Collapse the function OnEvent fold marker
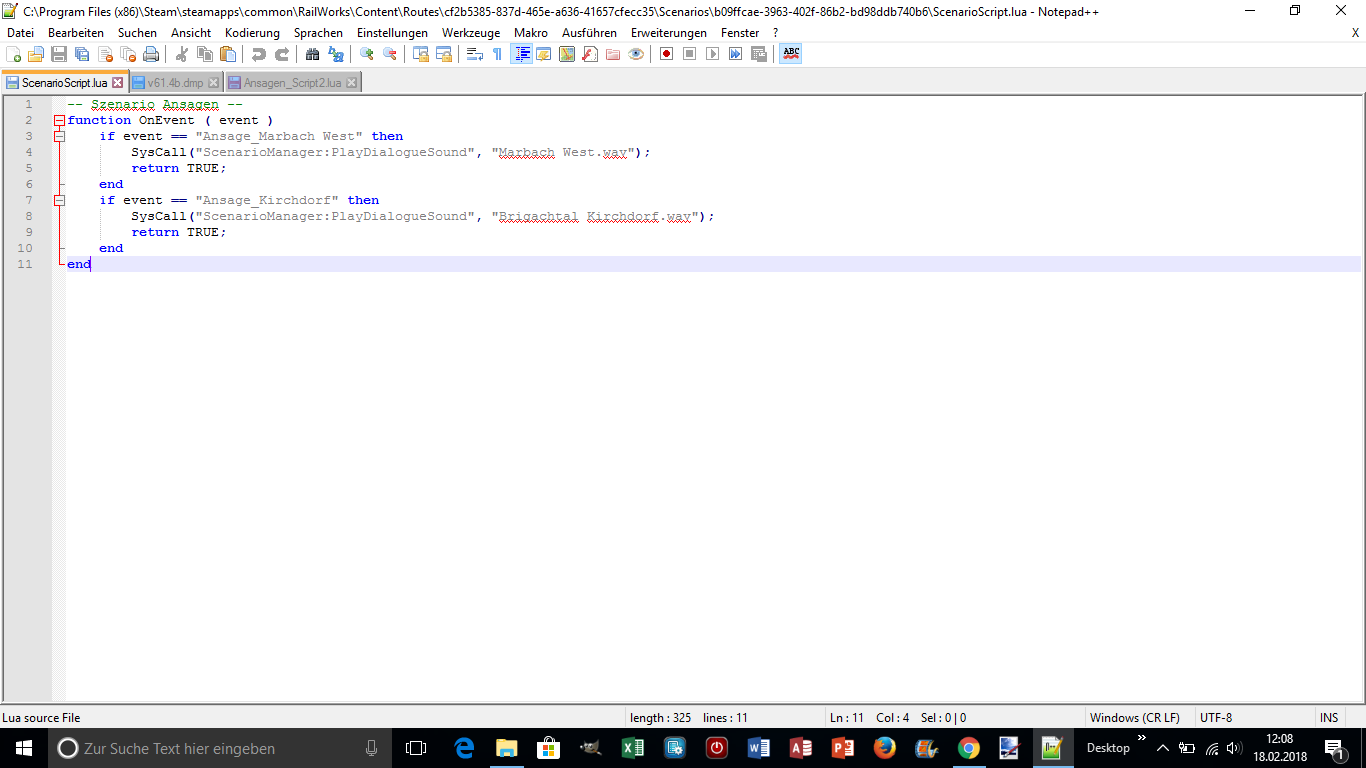This screenshot has width=1366, height=768. coord(59,120)
